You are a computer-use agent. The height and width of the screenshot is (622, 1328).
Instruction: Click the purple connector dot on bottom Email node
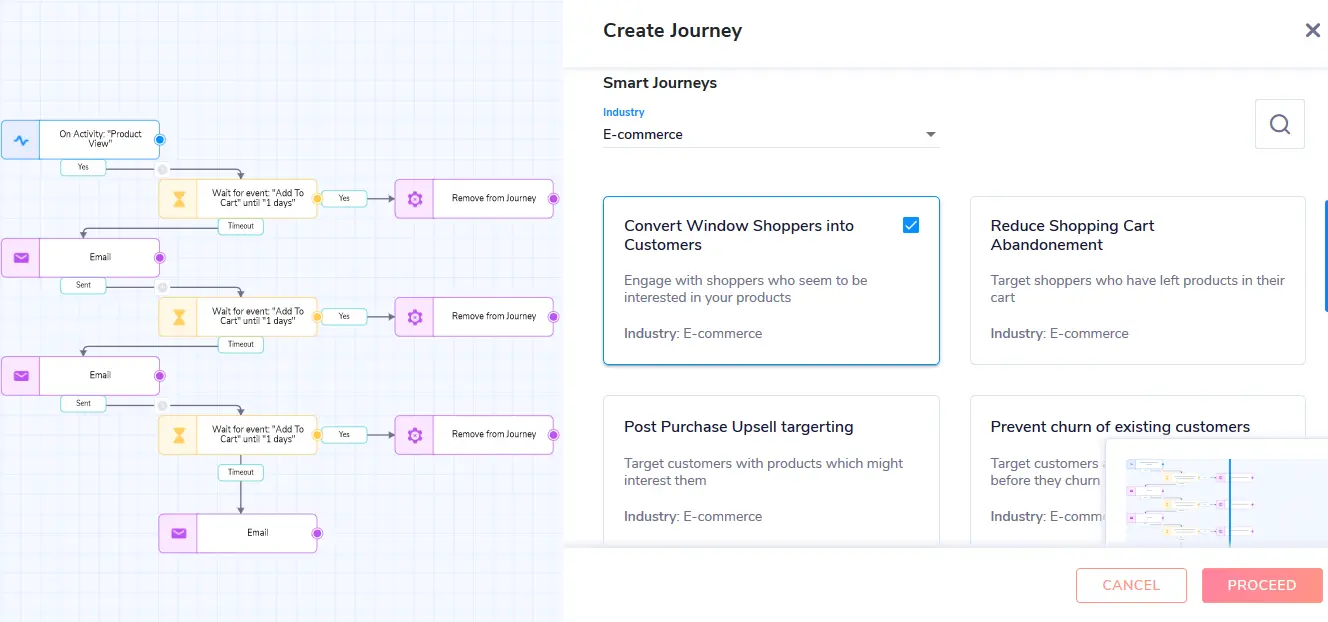coord(317,533)
